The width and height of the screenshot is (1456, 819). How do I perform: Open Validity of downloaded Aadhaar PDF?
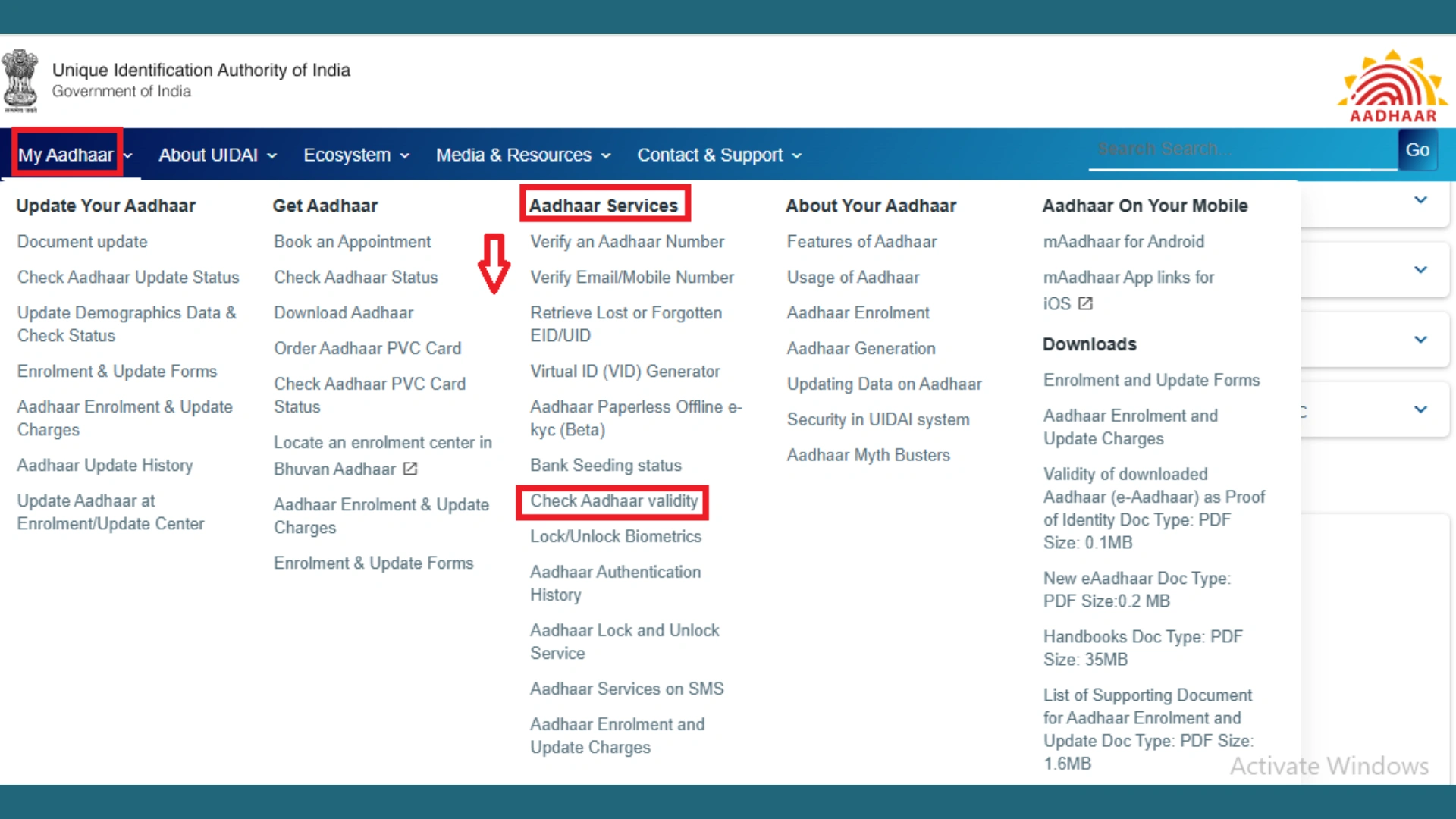click(x=1154, y=508)
